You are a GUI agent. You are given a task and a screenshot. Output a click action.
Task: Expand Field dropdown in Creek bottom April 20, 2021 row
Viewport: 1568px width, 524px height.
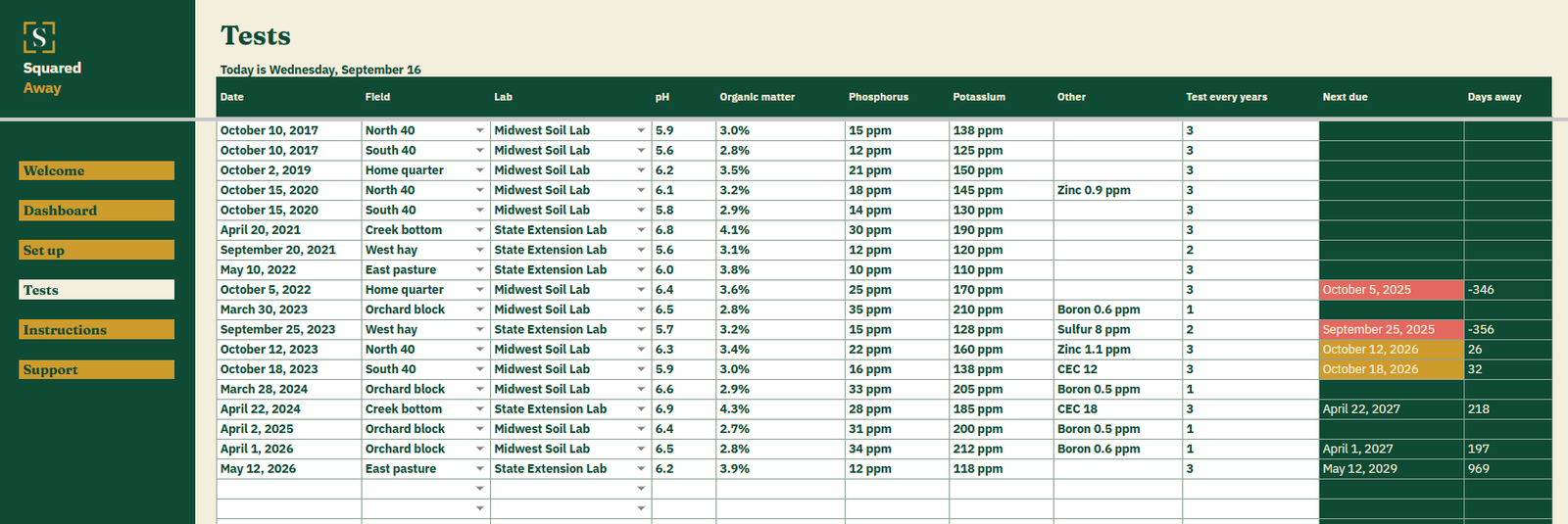point(480,230)
